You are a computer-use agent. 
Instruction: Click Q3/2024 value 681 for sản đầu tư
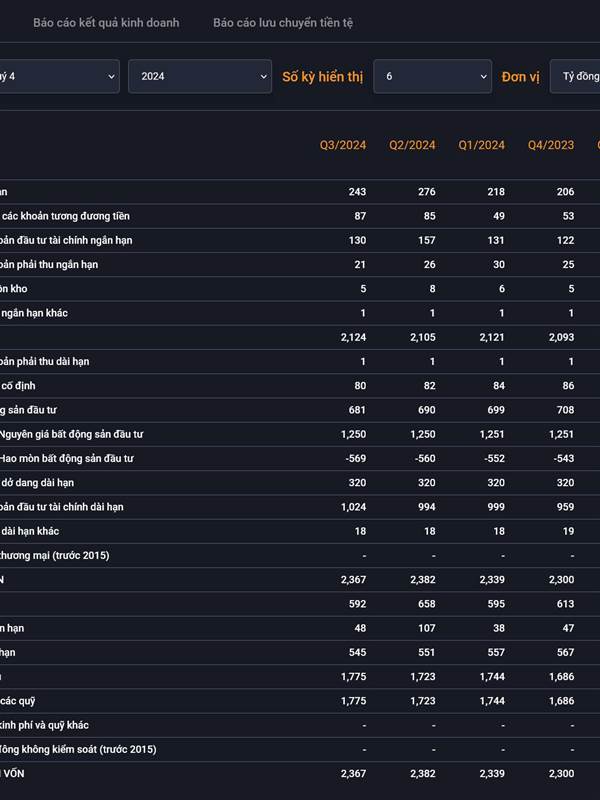[x=357, y=410]
